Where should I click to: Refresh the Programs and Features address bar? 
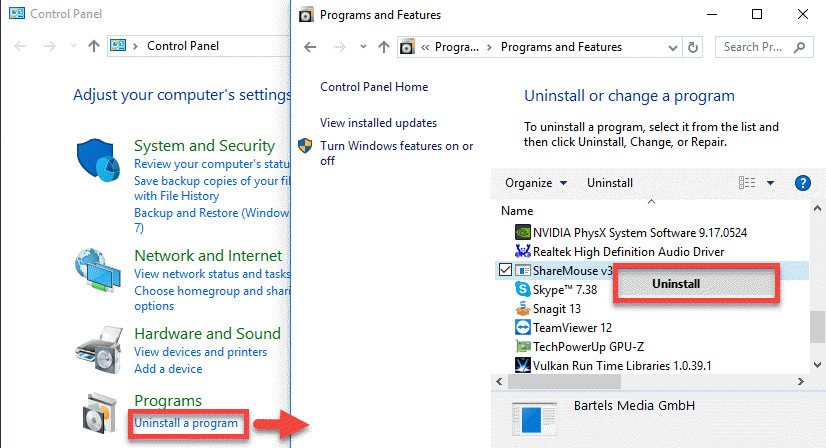pos(693,47)
